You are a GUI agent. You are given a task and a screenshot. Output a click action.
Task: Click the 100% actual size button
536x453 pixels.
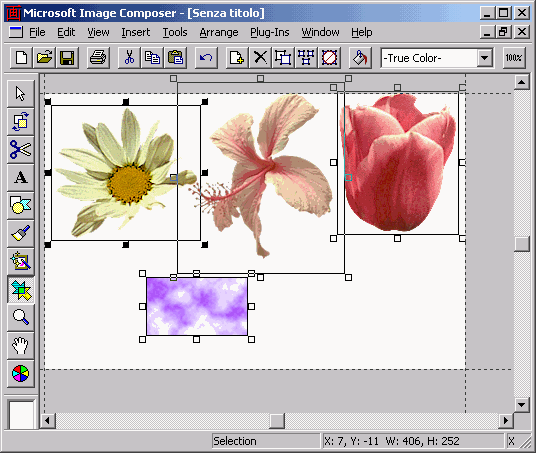[x=514, y=57]
